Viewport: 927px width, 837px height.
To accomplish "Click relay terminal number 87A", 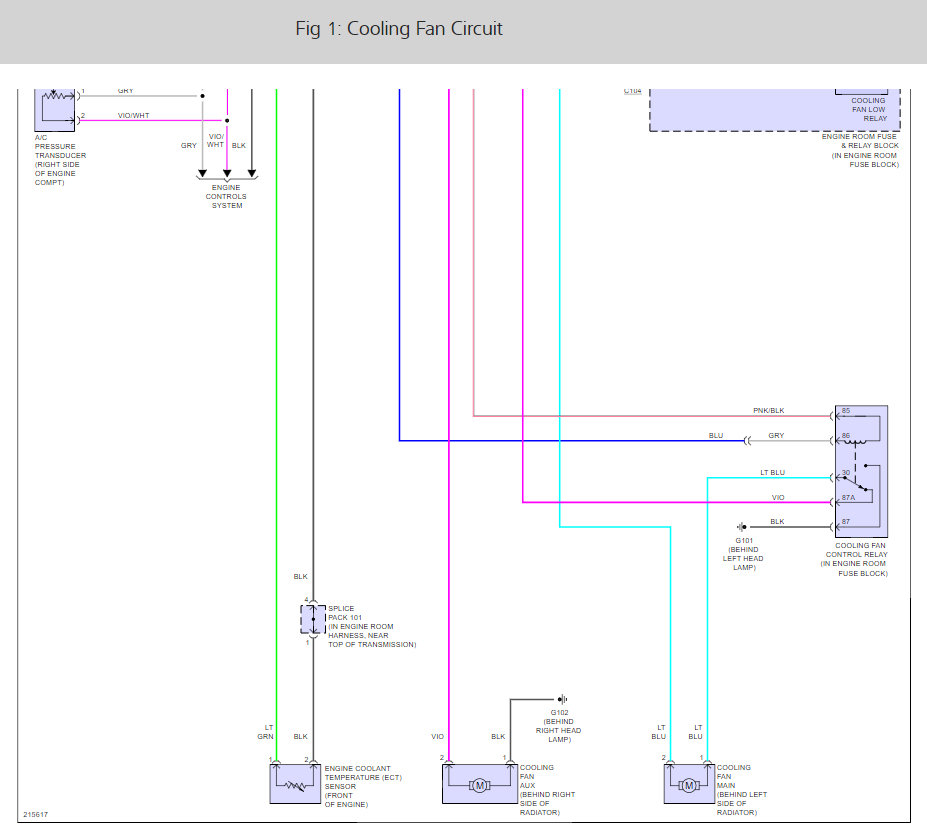I will click(x=848, y=497).
